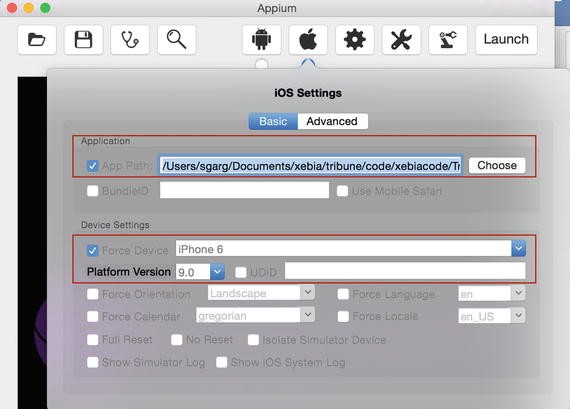Viewport: 570px width, 409px height.
Task: Click the UDID input field
Action: (405, 271)
